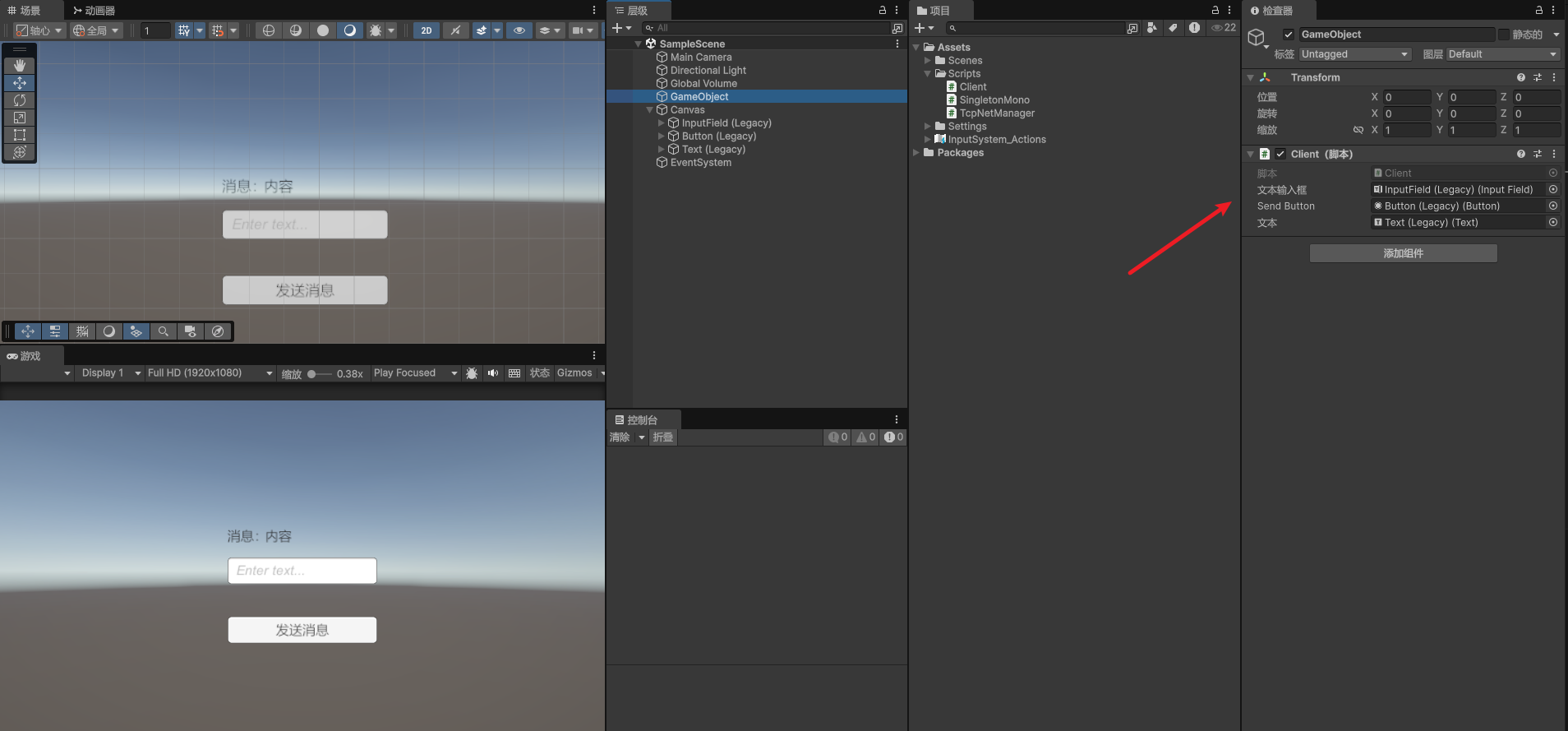The width and height of the screenshot is (1568, 731).
Task: Click the grid snapping overlay icon
Action: click(x=82, y=331)
